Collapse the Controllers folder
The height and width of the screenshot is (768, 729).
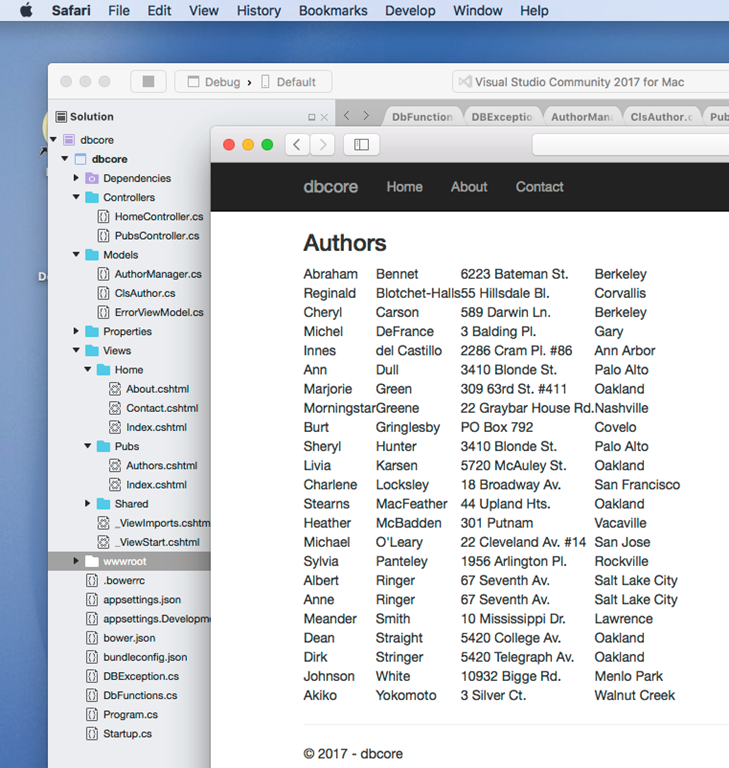pyautogui.click(x=76, y=198)
